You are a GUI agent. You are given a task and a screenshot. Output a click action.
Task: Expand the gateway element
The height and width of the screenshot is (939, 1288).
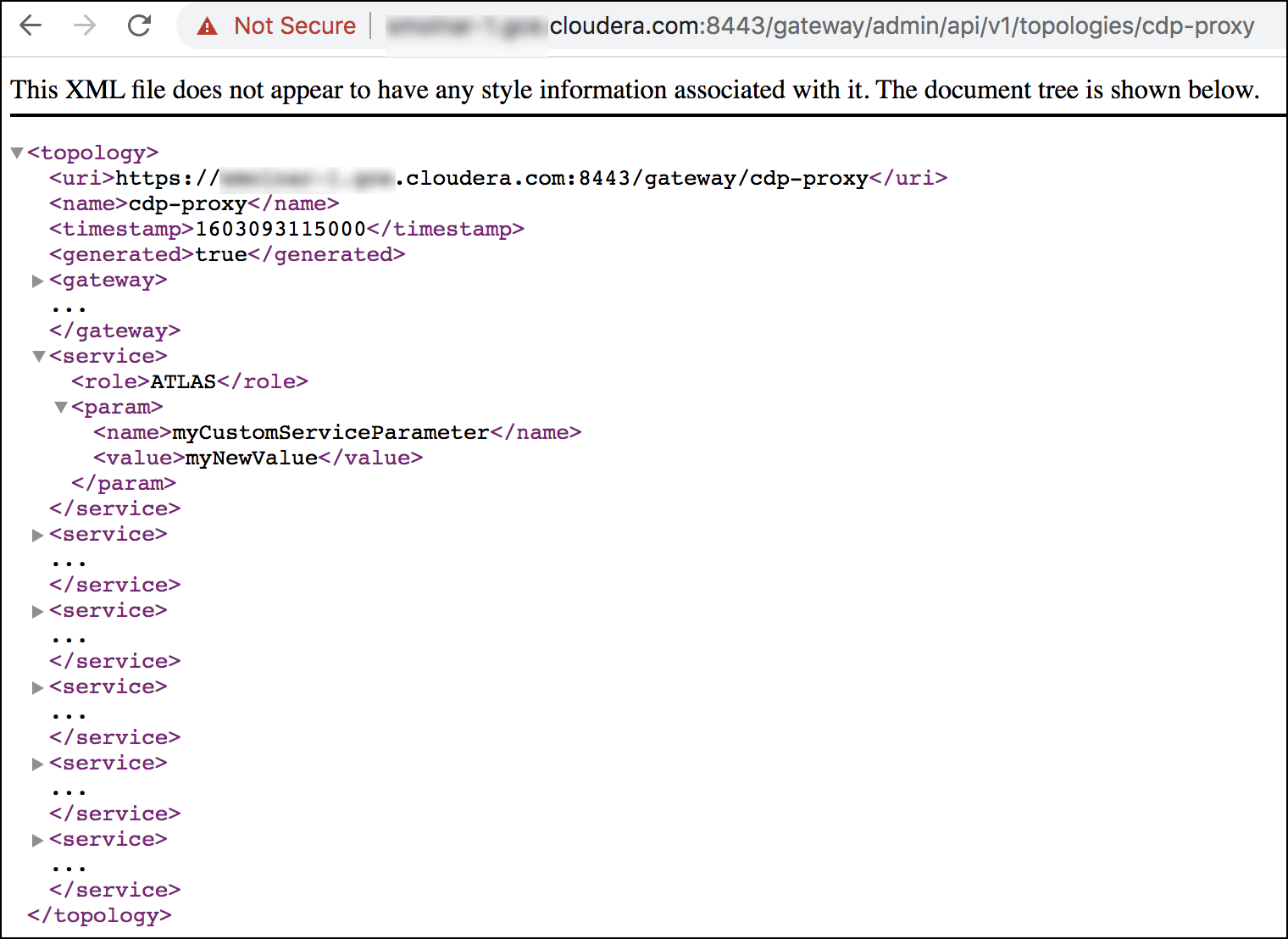[x=38, y=281]
